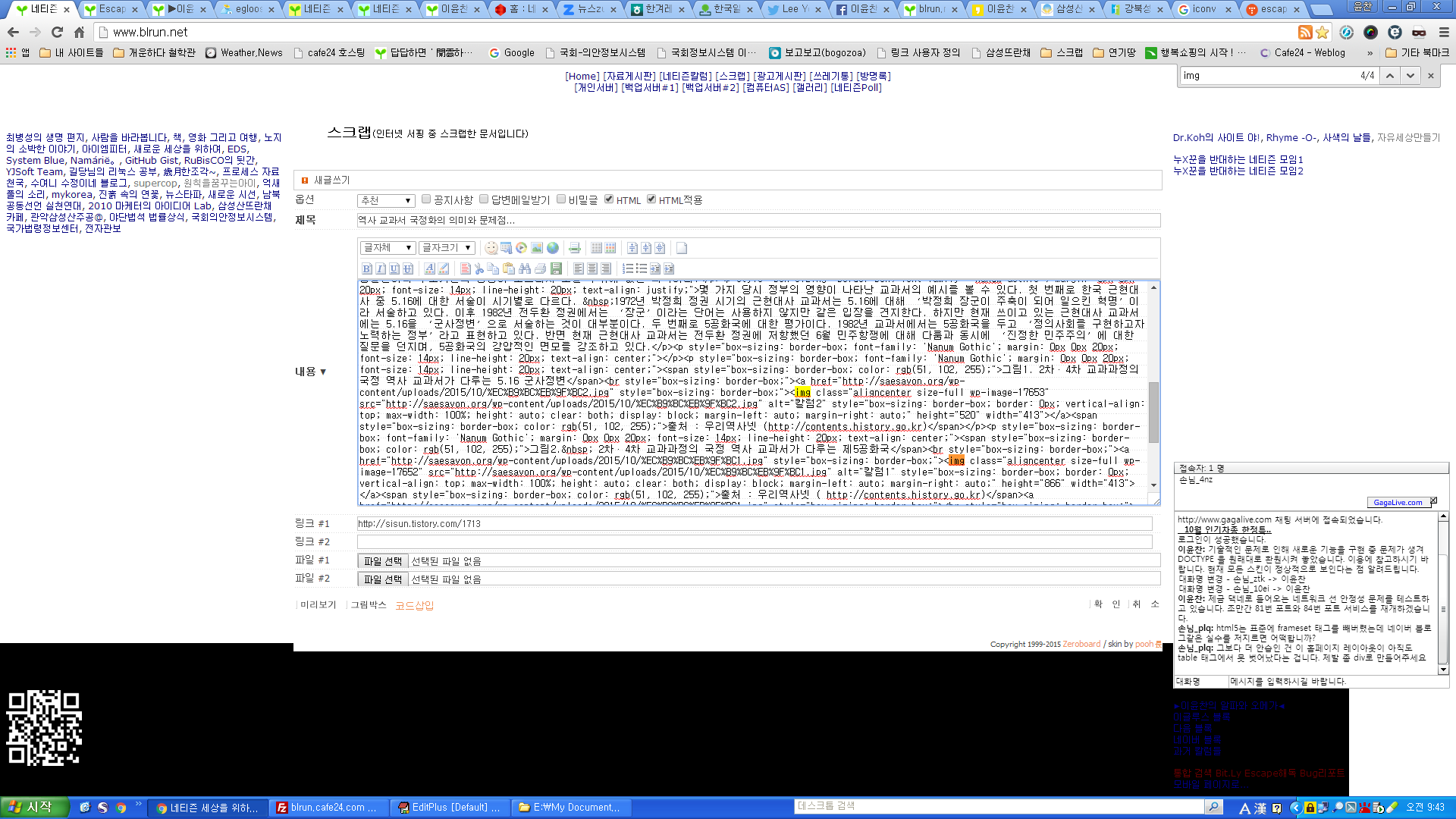Open the highlight color tool
The height and width of the screenshot is (819, 1456).
(x=444, y=268)
